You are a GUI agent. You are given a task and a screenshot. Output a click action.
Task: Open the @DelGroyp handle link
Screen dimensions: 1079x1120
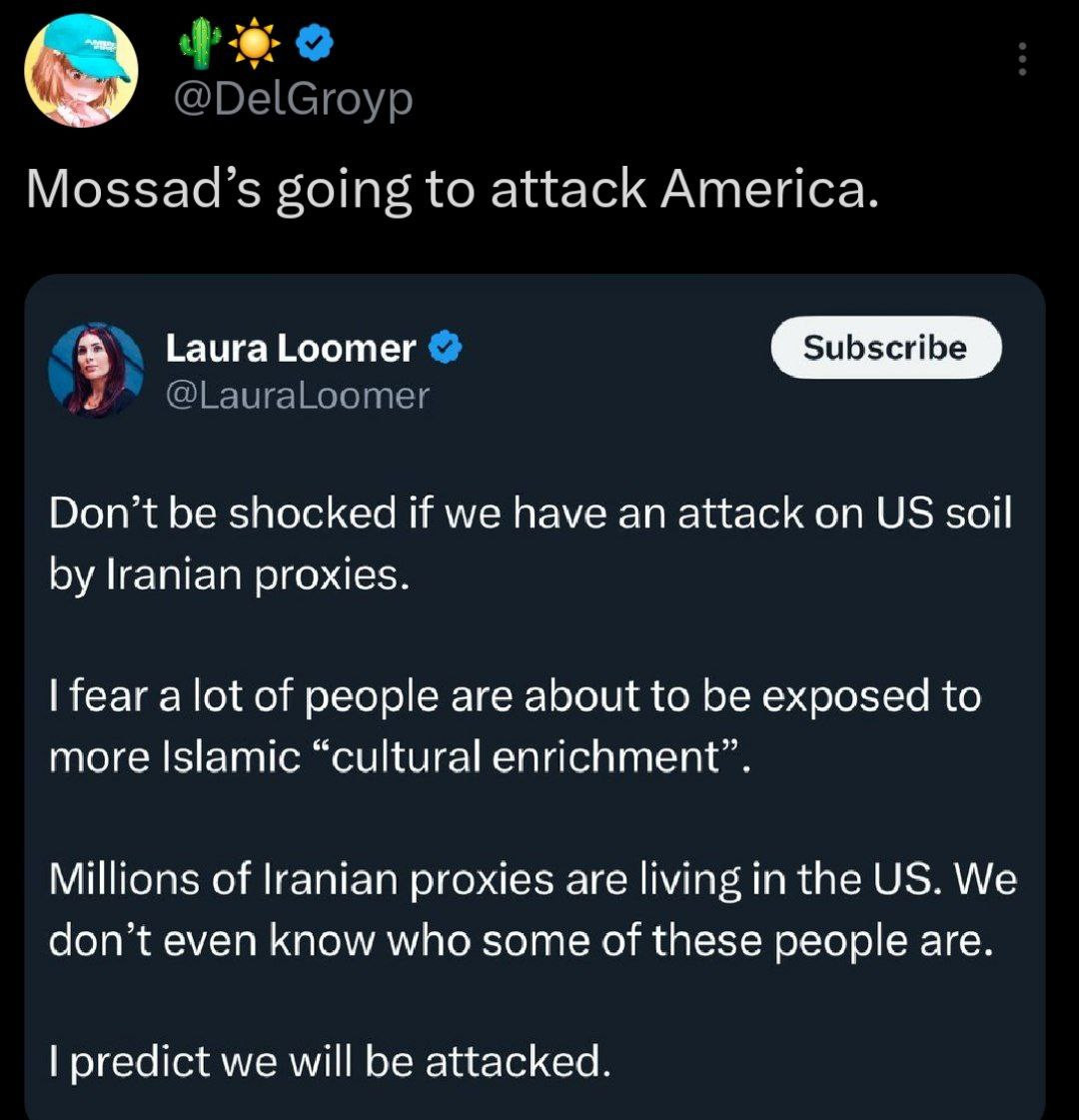click(x=293, y=98)
